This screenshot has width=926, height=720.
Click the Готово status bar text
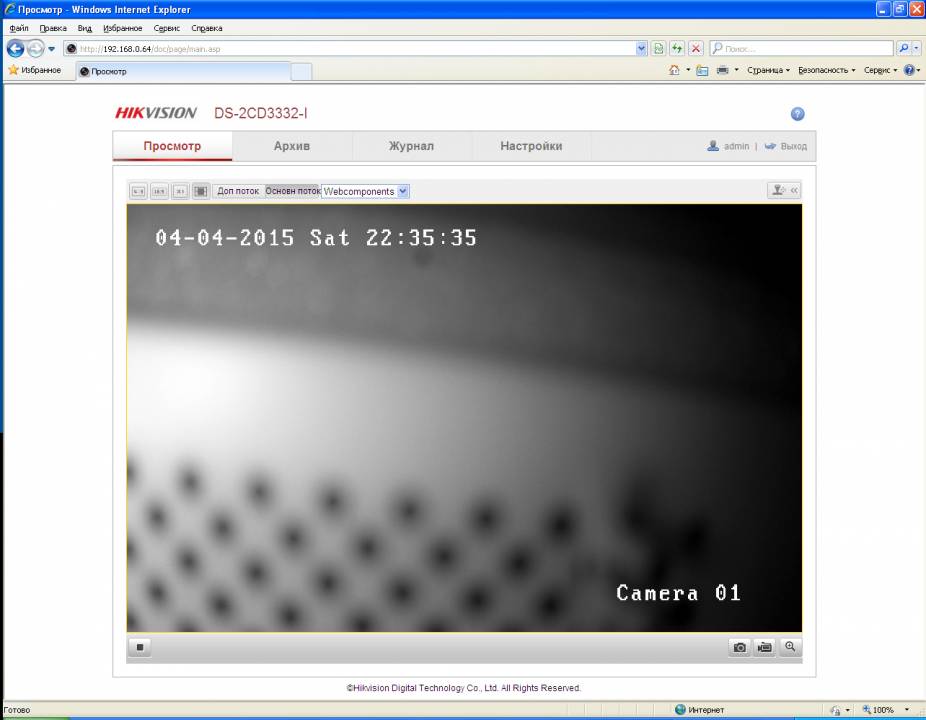pyautogui.click(x=17, y=710)
